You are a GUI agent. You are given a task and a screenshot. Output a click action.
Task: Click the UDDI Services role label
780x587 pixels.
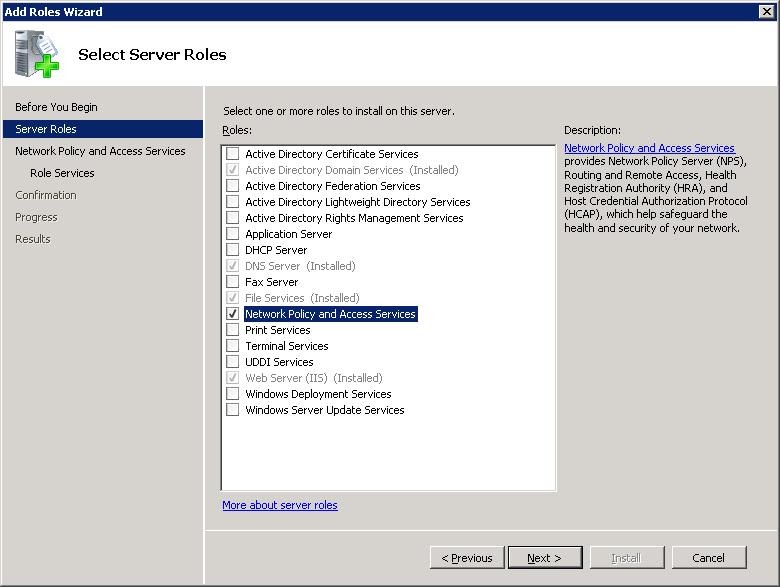(279, 362)
